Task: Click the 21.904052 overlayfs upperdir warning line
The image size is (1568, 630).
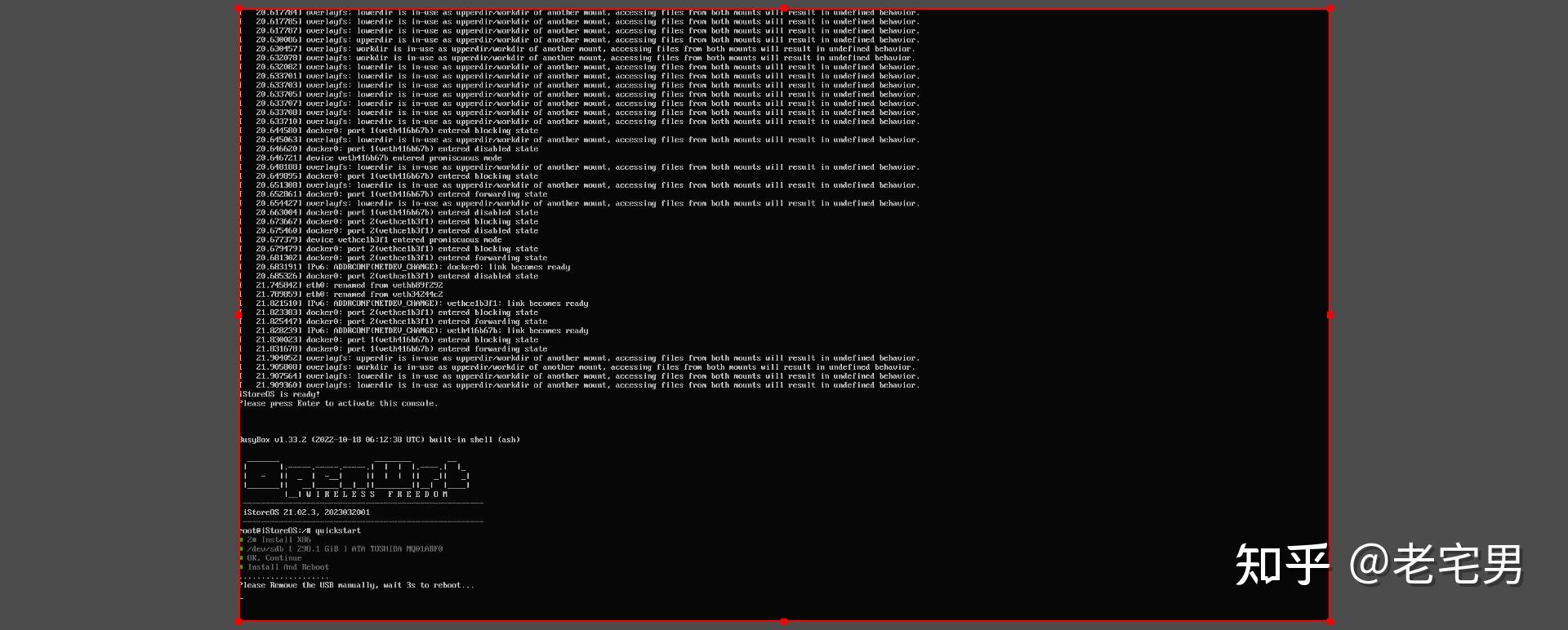Action: tap(580, 358)
